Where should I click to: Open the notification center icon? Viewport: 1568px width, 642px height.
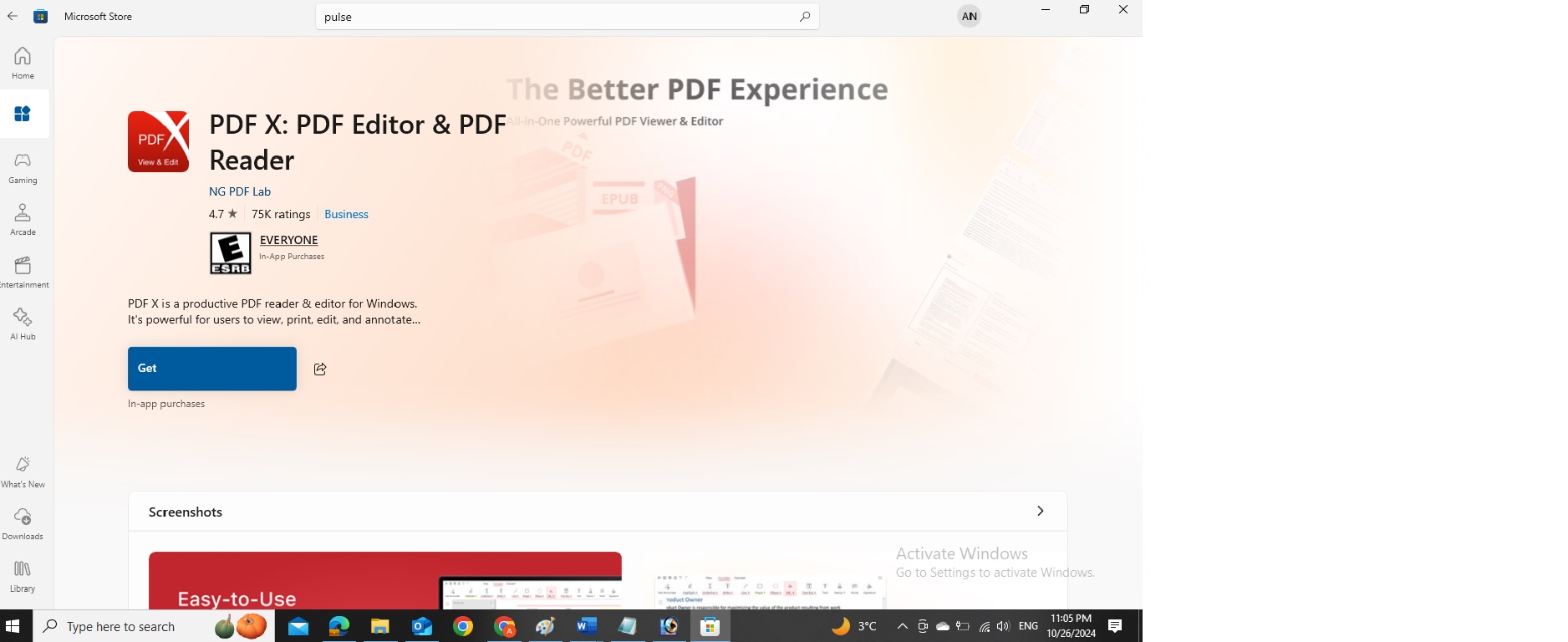(1115, 626)
